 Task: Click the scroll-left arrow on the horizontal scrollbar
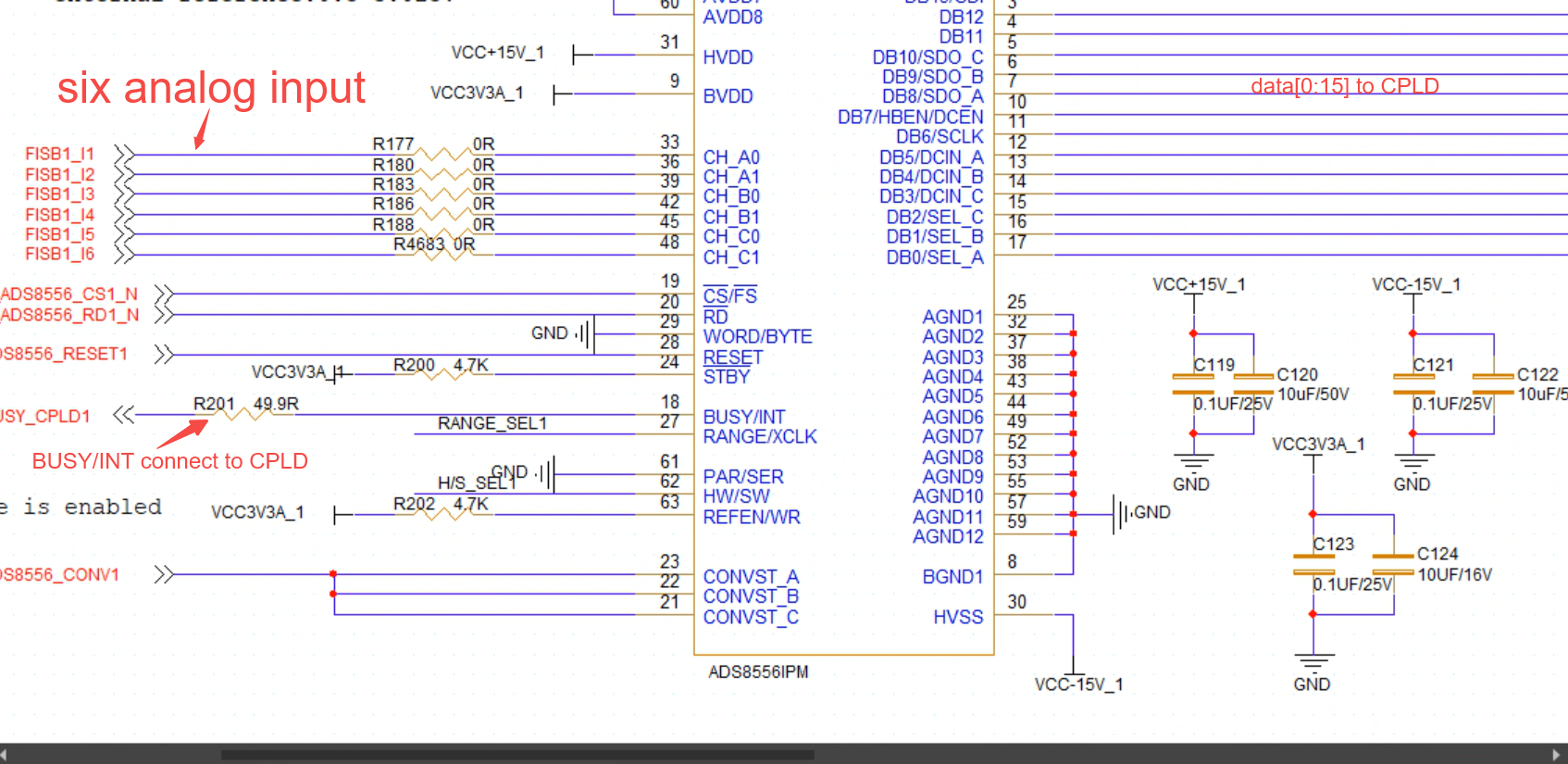click(x=5, y=754)
